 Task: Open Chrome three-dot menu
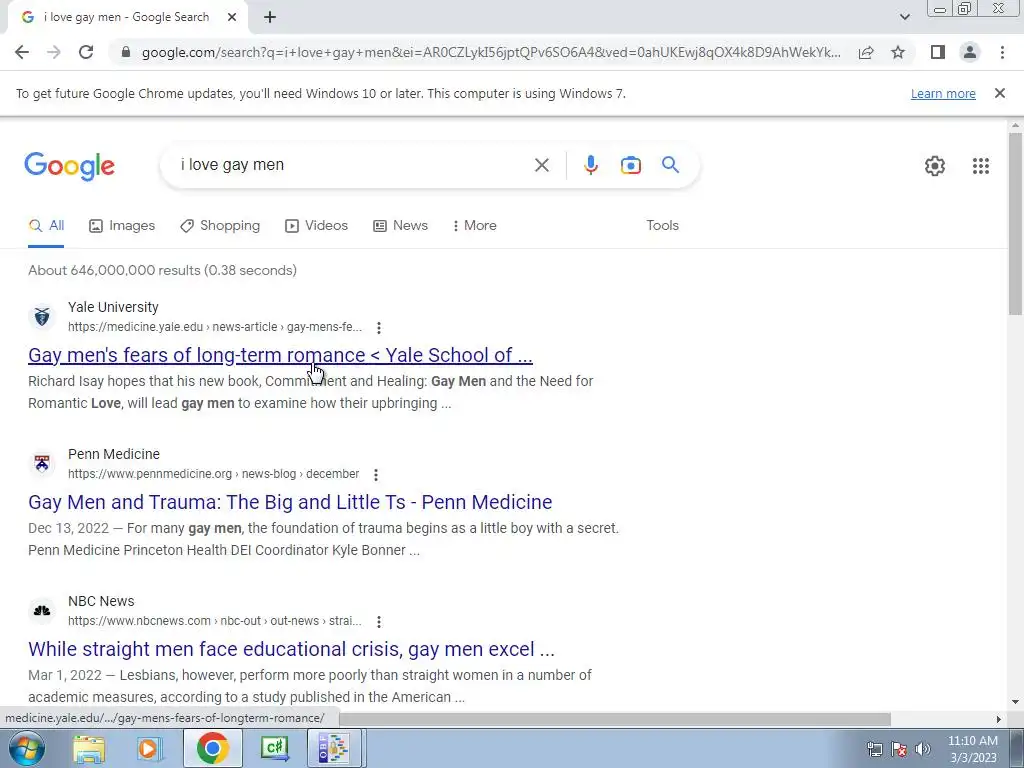[1002, 52]
